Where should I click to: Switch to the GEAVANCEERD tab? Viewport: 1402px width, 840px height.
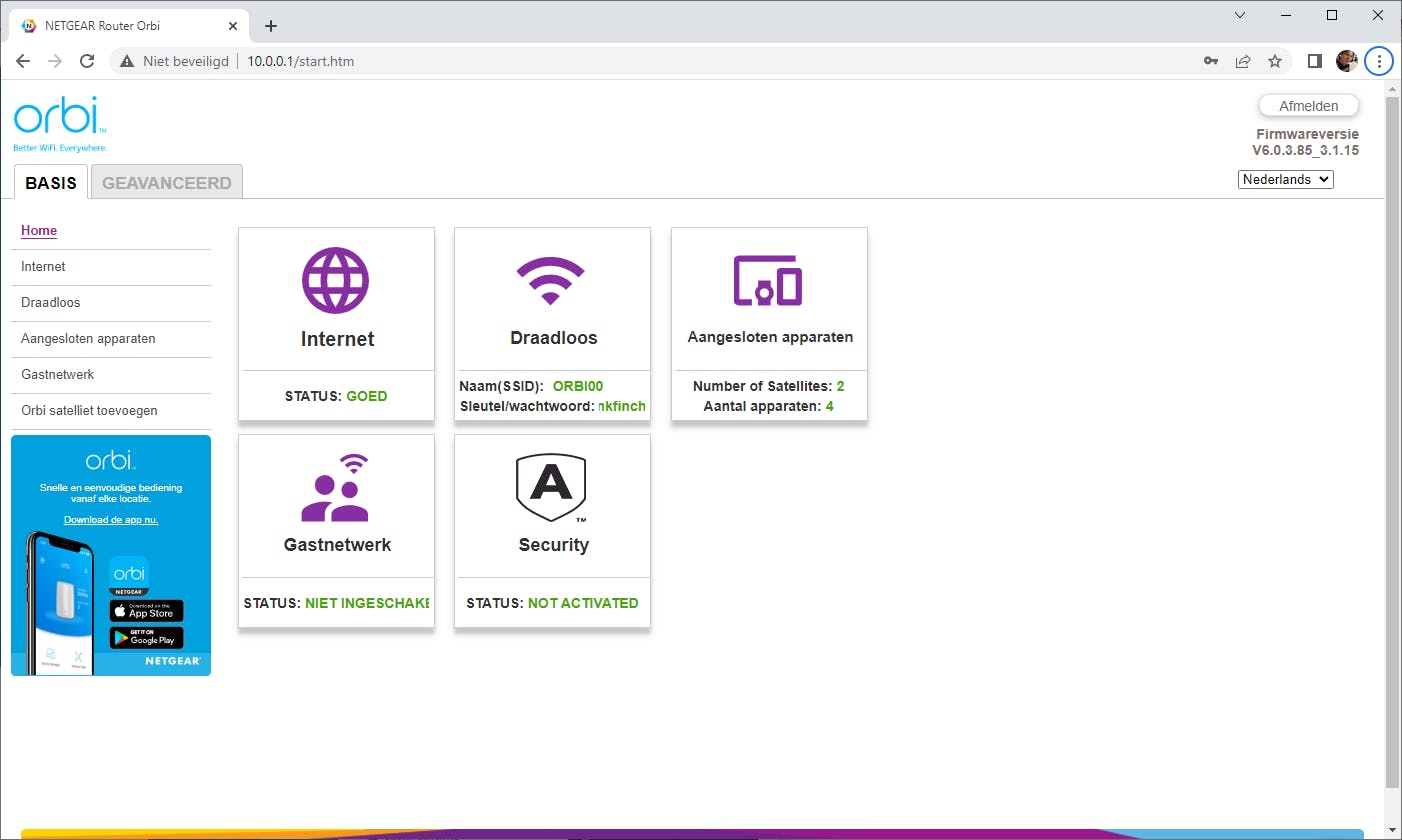[166, 183]
